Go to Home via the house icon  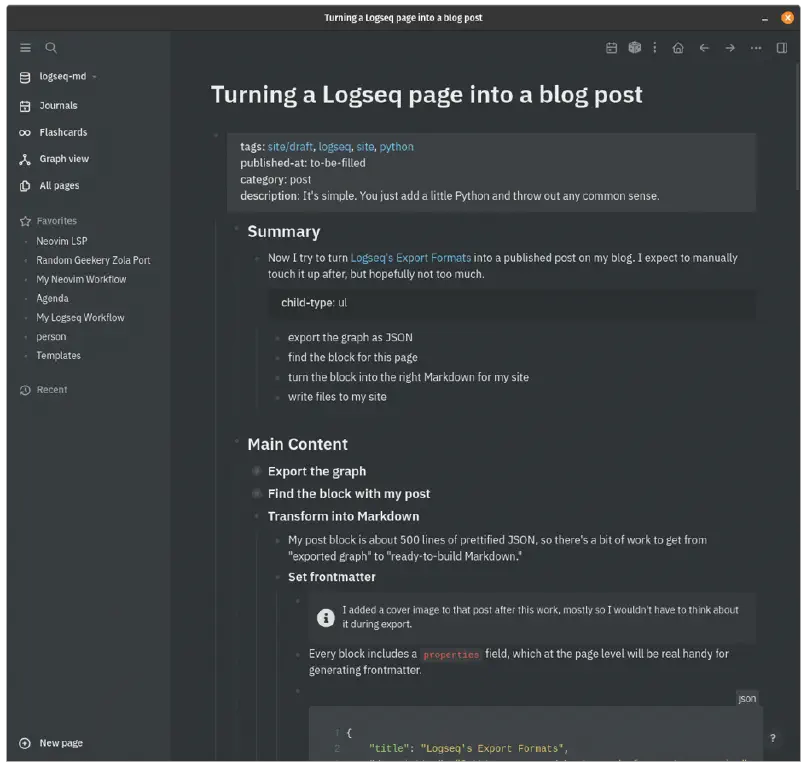click(678, 48)
